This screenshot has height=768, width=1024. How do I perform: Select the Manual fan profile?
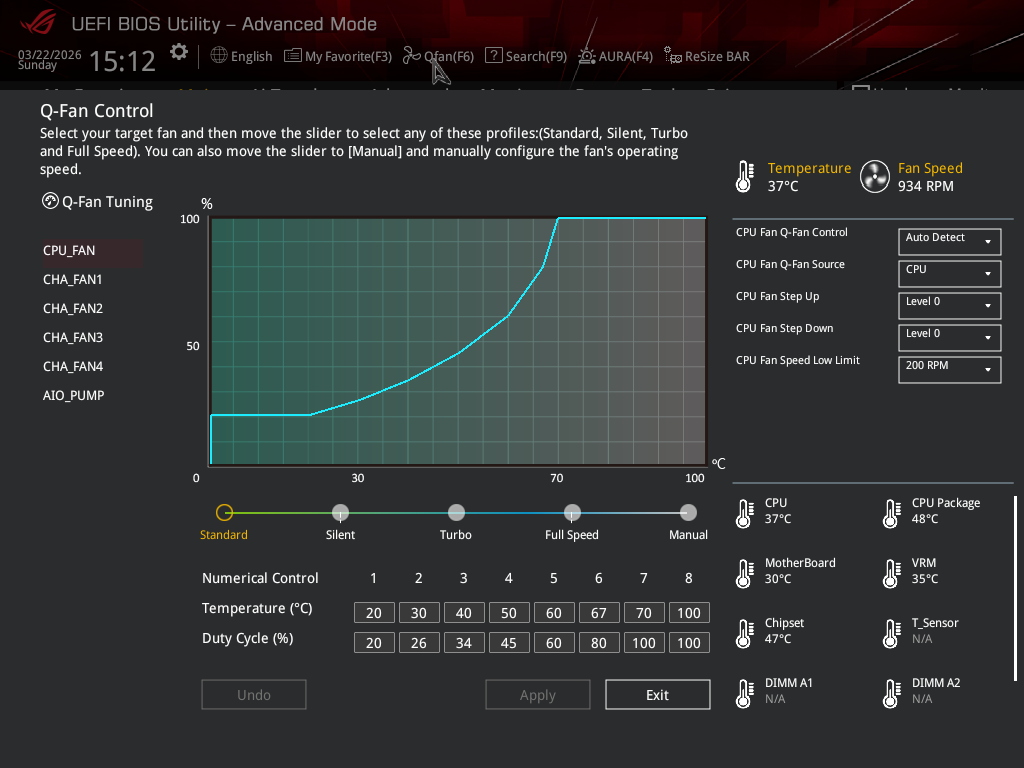pos(688,513)
